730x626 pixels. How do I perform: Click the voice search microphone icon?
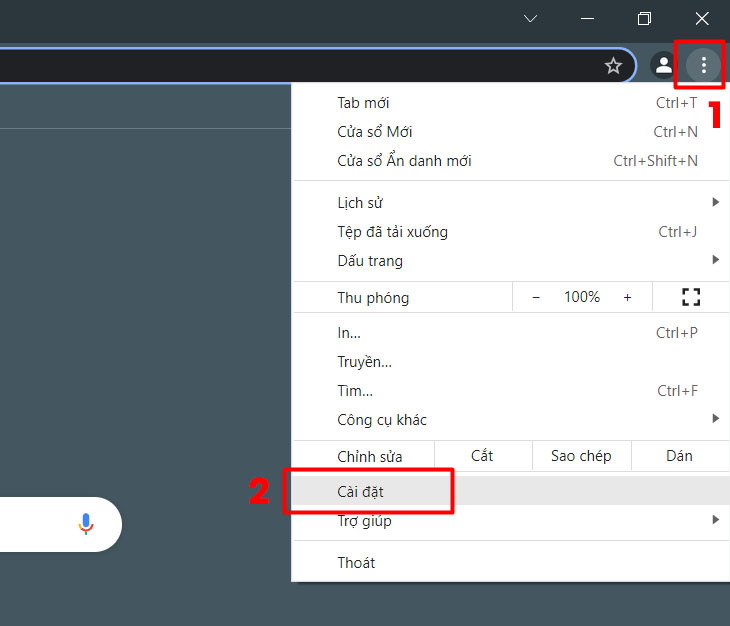pos(86,524)
